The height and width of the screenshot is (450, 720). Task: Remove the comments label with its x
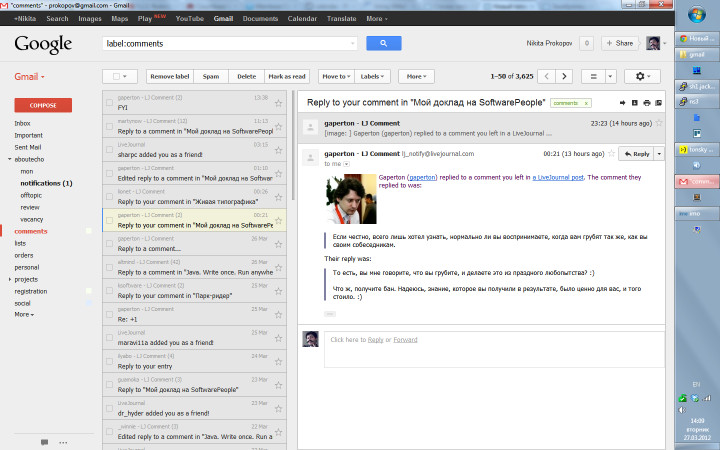(x=586, y=103)
